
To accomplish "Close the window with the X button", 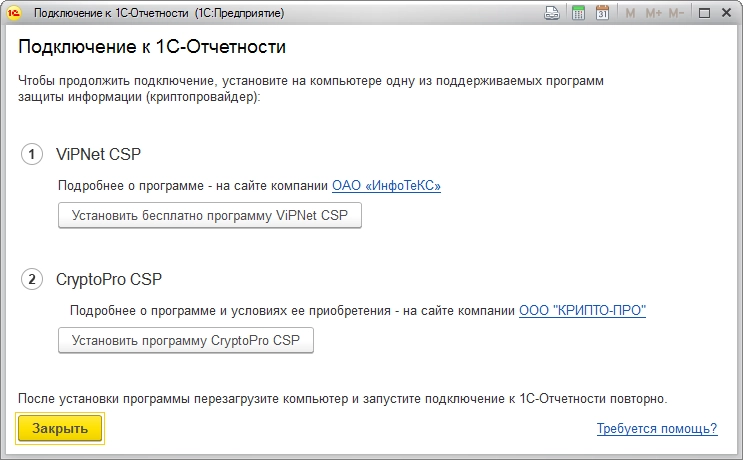I will point(728,13).
